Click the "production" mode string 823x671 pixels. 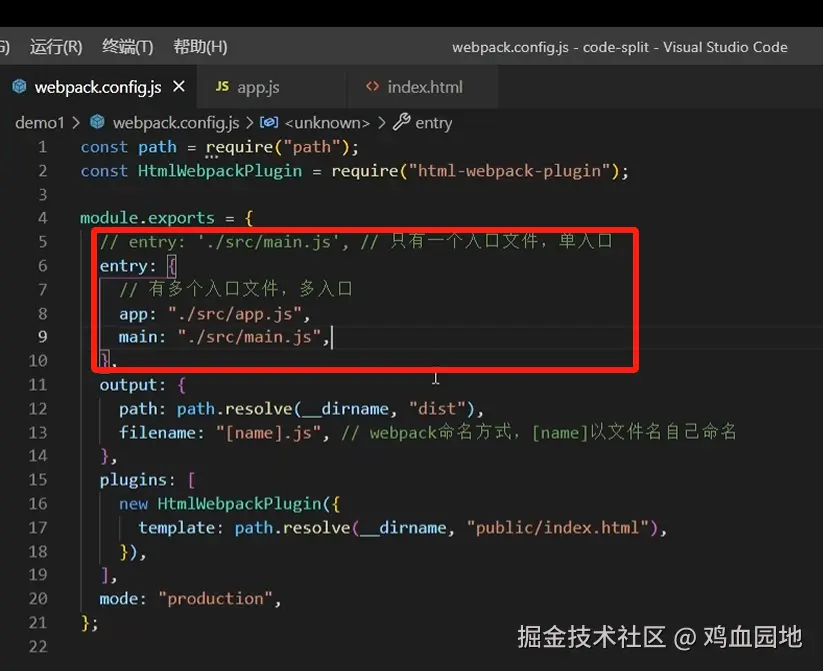point(216,599)
